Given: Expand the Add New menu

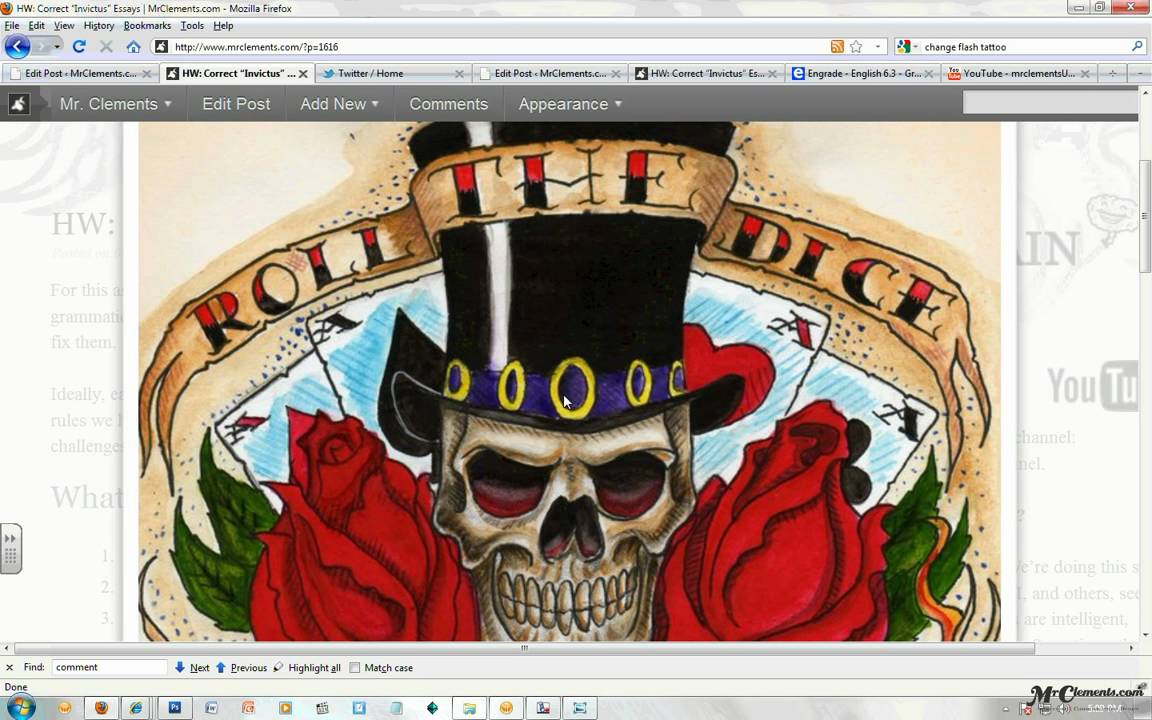Looking at the screenshot, I should point(339,104).
